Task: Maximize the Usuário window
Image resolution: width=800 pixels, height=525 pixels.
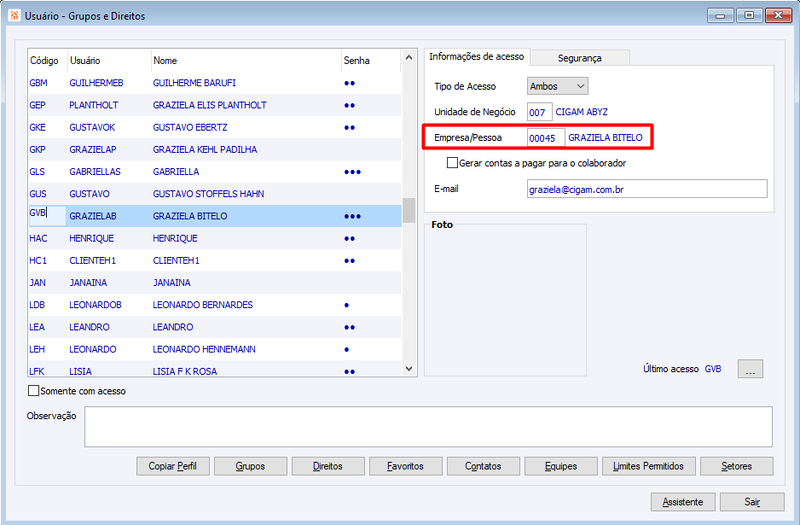Action: coord(749,15)
